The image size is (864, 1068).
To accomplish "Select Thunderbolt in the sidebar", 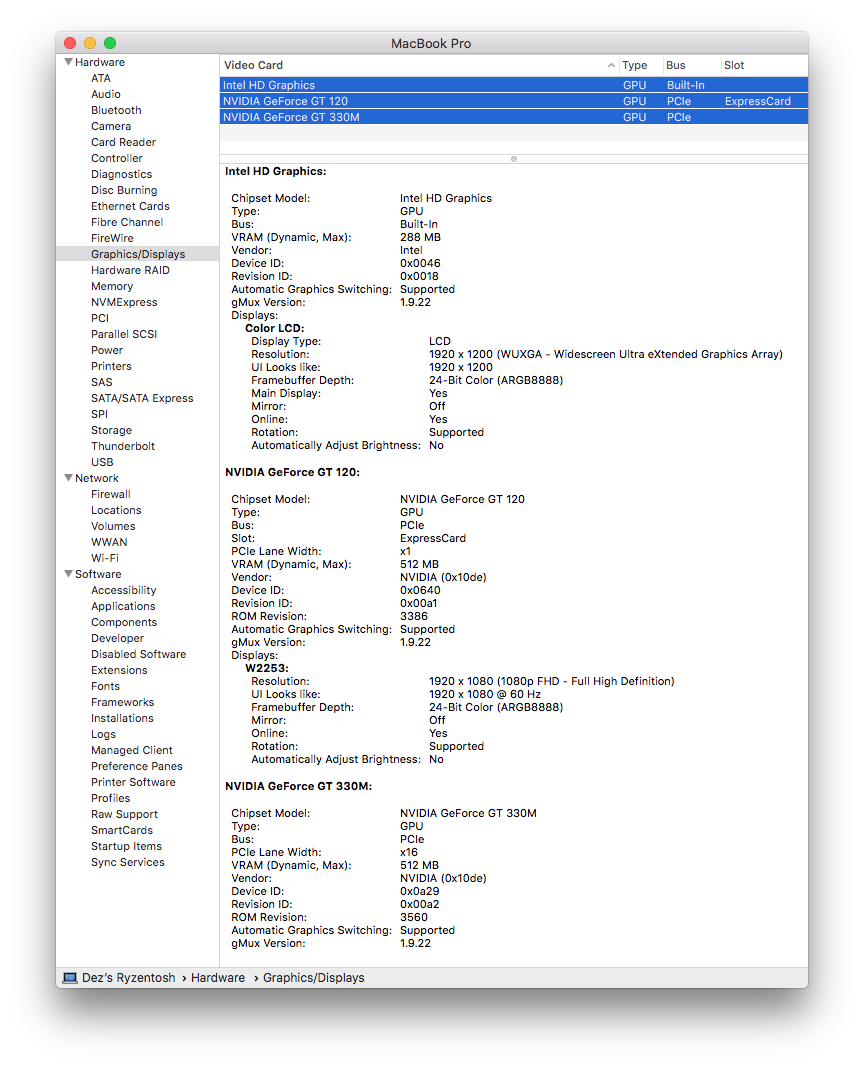I will coord(123,446).
